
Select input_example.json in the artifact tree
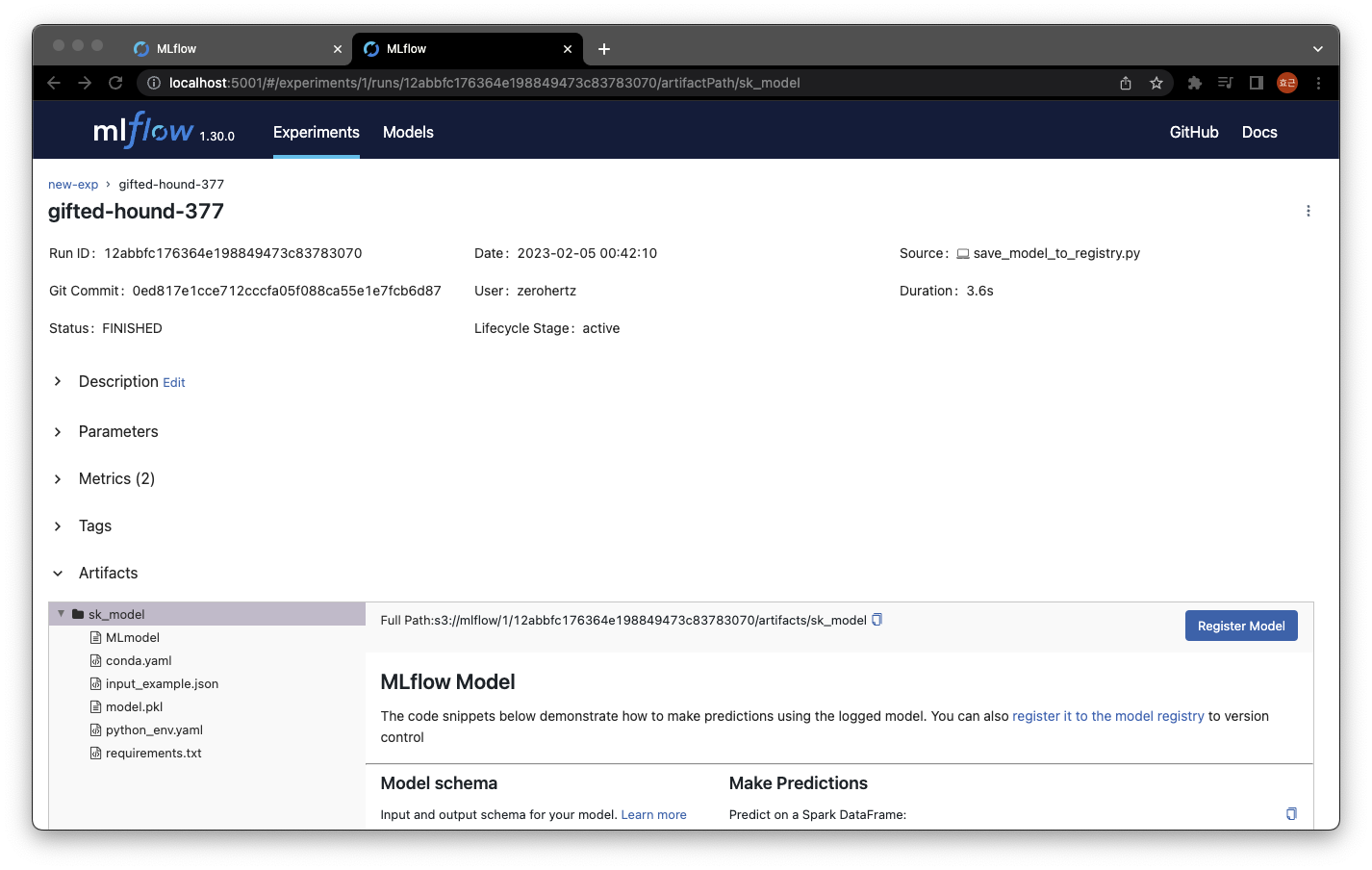pos(162,683)
